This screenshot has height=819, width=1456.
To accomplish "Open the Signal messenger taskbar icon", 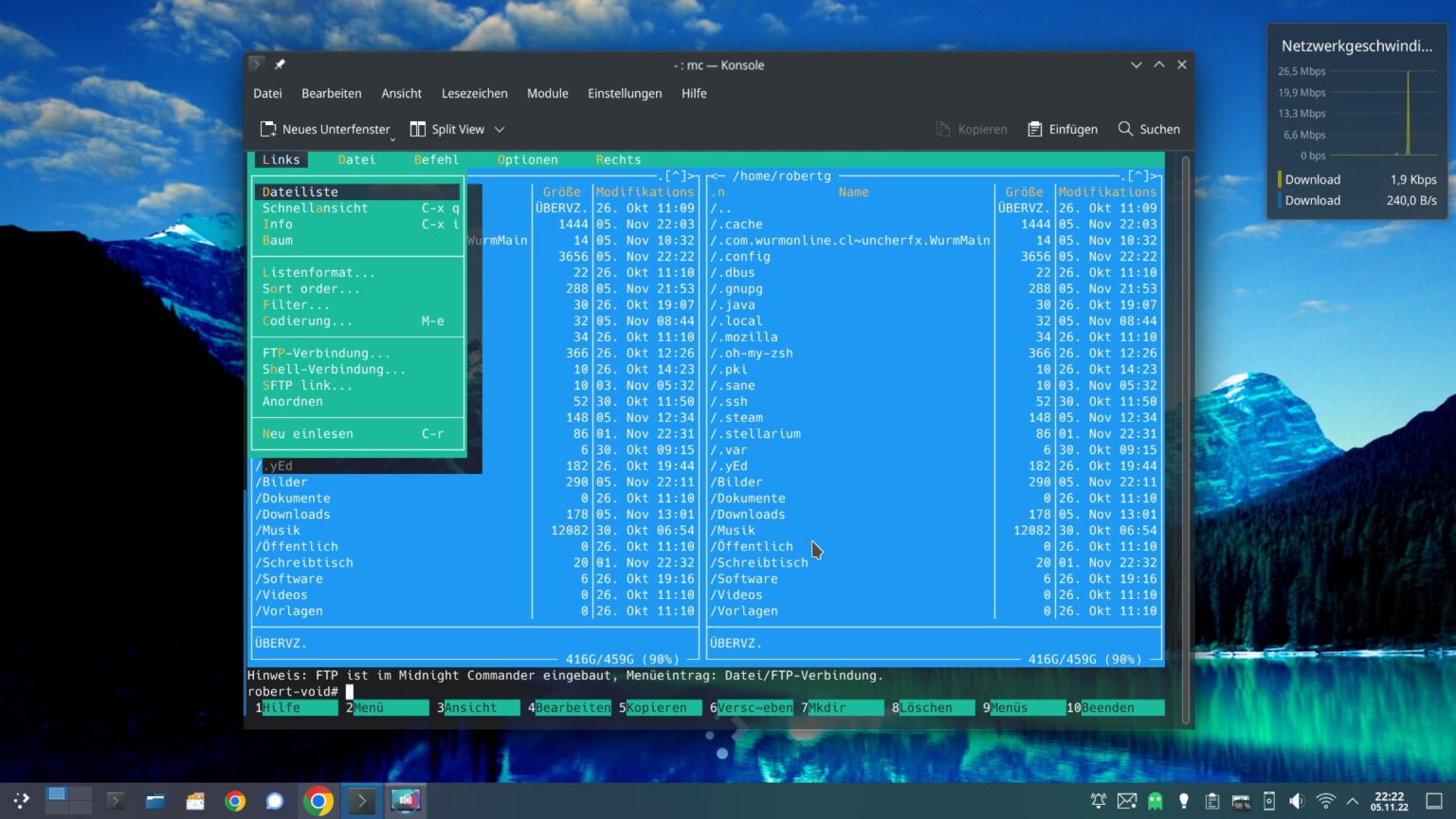I will (275, 801).
